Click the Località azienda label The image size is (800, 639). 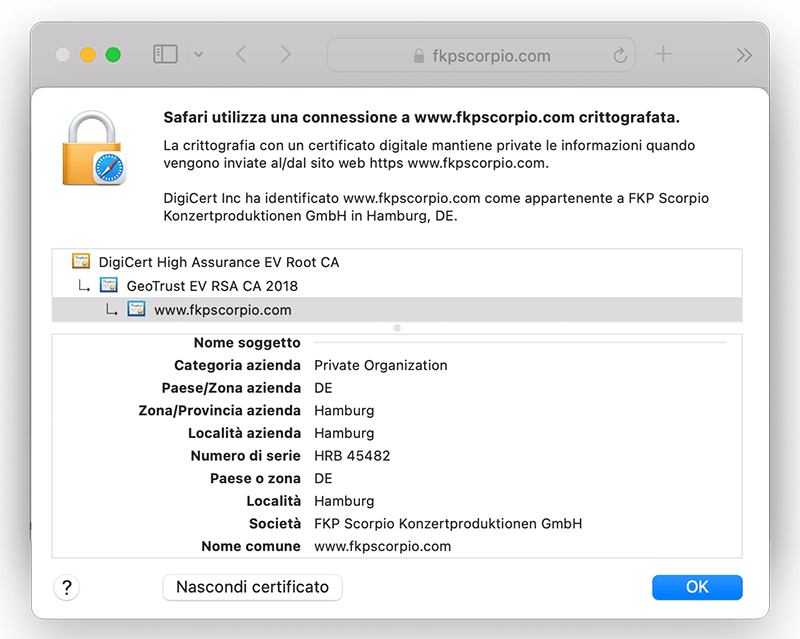point(244,433)
